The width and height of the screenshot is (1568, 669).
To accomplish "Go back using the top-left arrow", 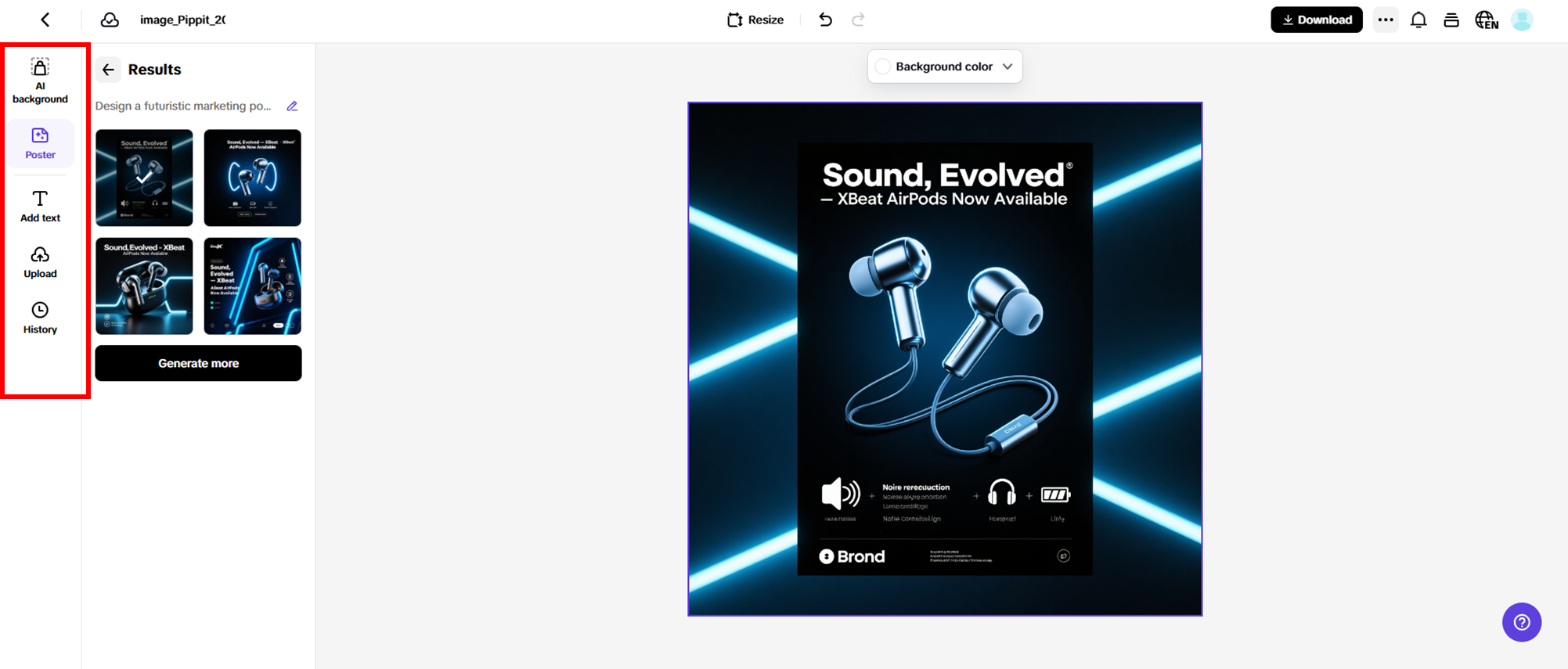I will point(45,20).
